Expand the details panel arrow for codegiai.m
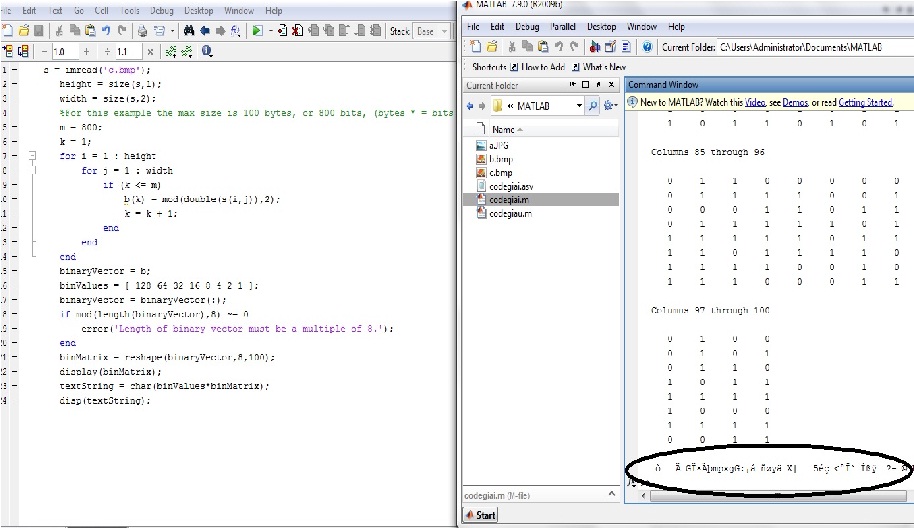This screenshot has width=914, height=528. point(612,493)
